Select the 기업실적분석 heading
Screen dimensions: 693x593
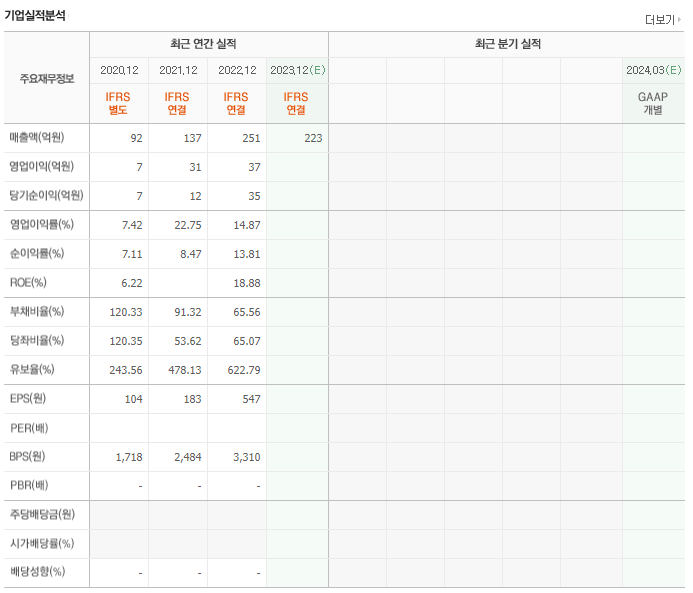pyautogui.click(x=35, y=15)
